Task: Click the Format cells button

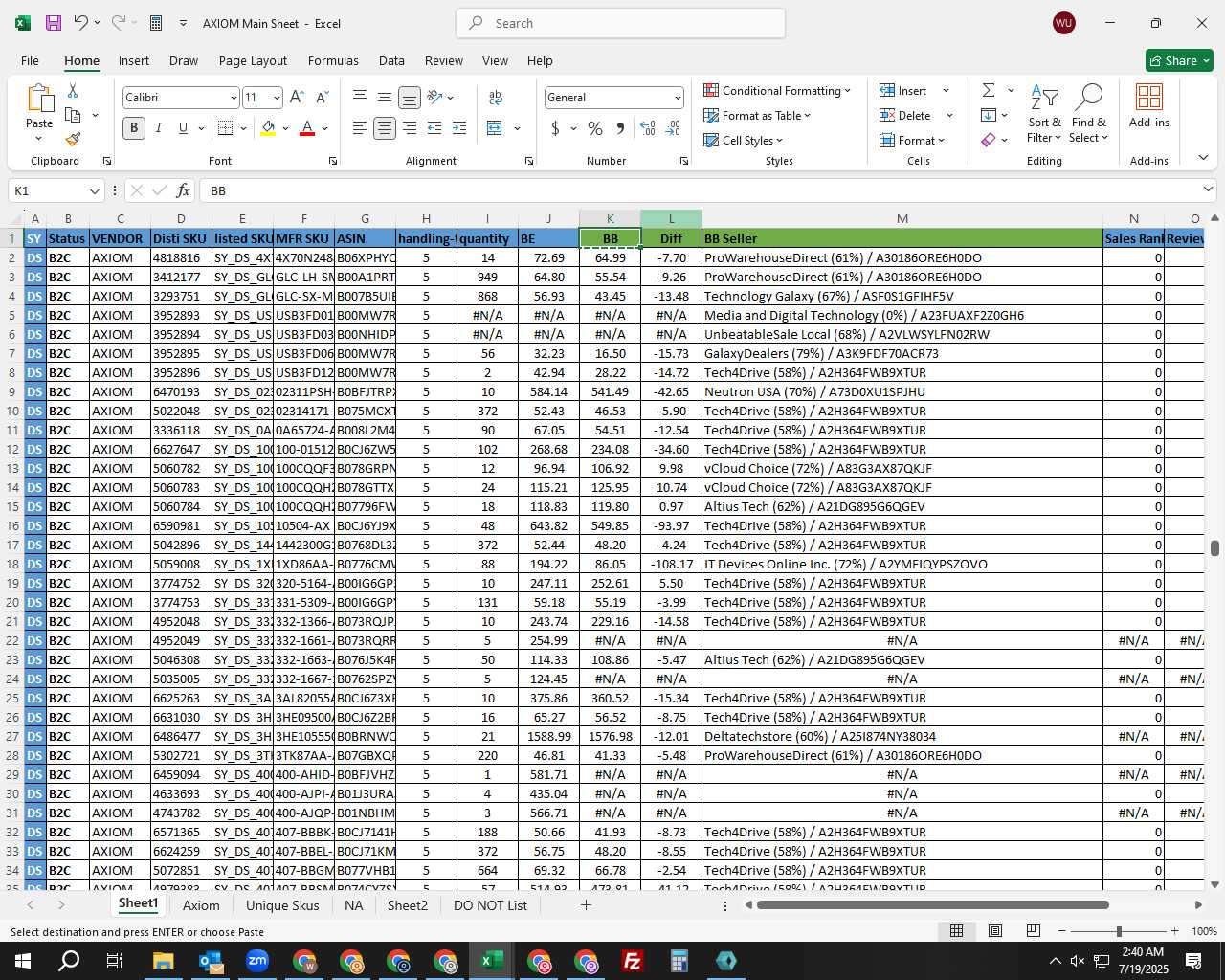Action: click(x=912, y=140)
